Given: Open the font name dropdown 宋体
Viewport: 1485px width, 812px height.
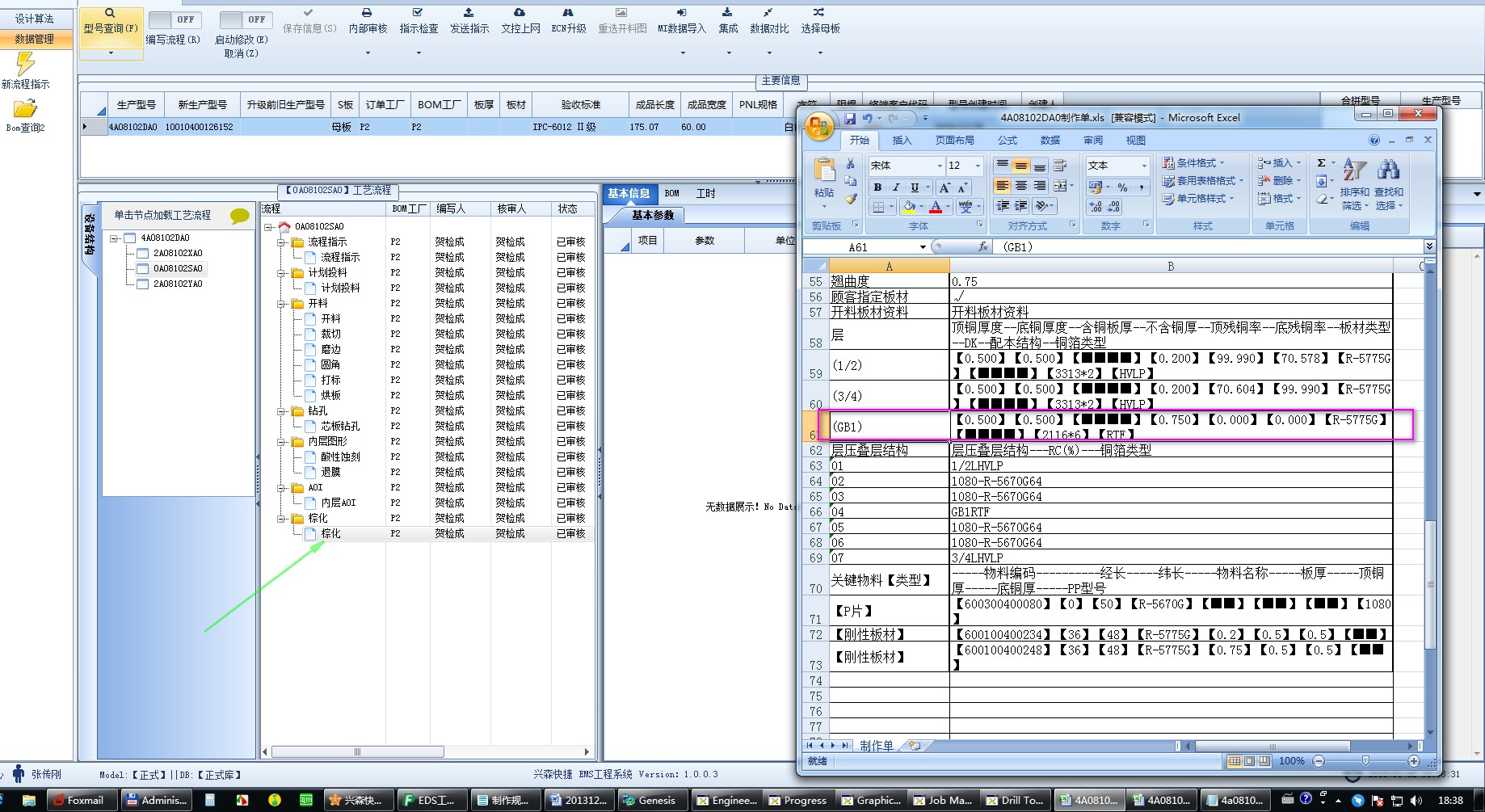Looking at the screenshot, I should (940, 166).
